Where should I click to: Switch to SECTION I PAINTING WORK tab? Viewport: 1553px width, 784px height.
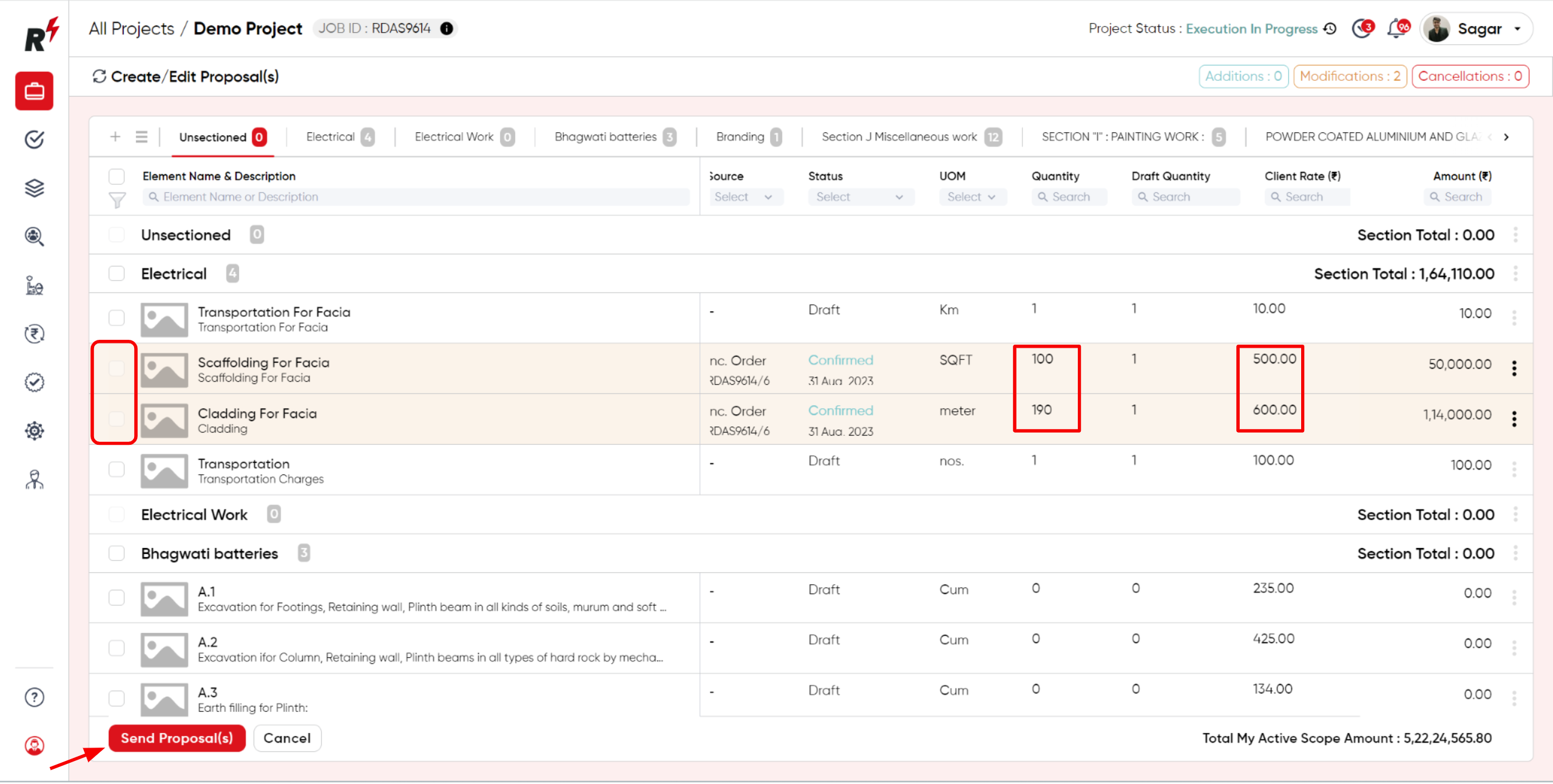point(1130,136)
